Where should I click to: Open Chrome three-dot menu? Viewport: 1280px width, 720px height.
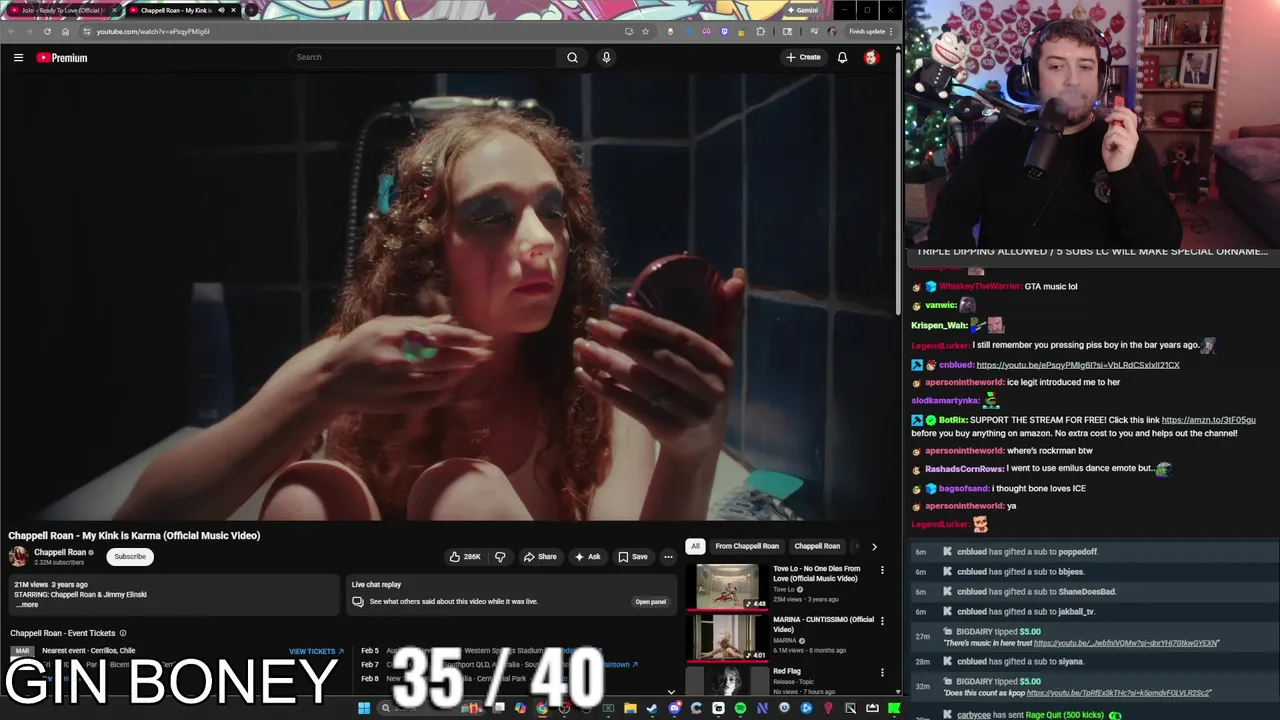pos(891,31)
